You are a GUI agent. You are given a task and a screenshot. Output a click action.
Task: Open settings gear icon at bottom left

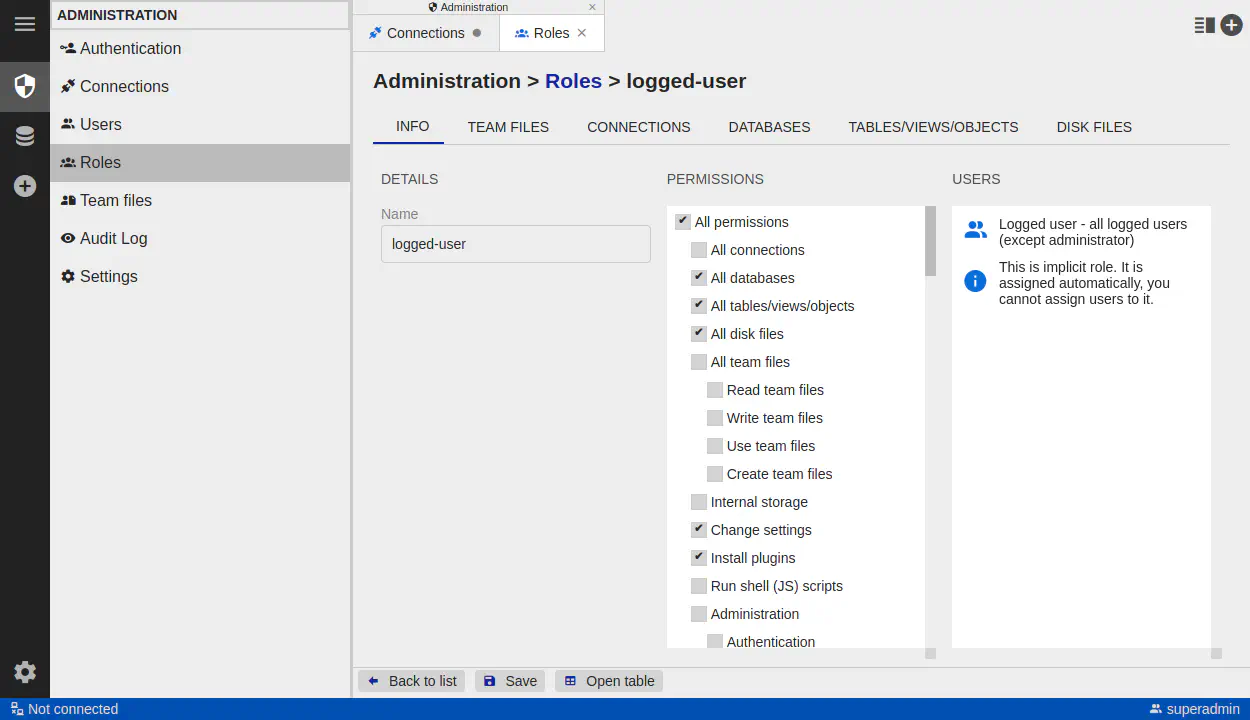(x=25, y=672)
